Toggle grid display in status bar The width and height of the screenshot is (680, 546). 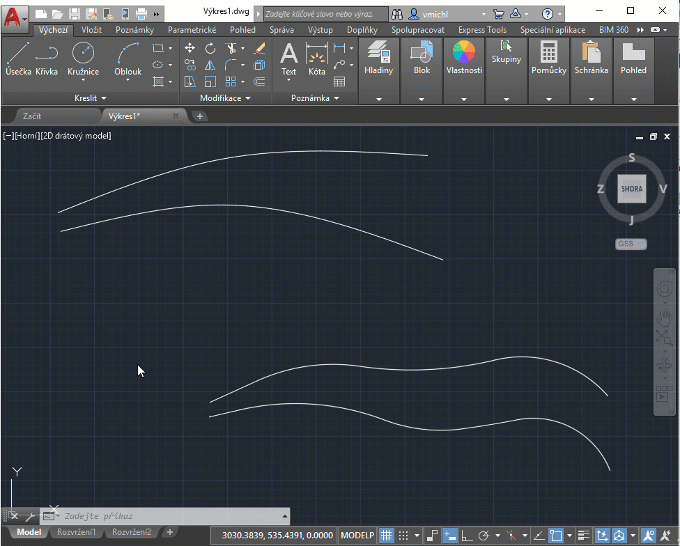click(386, 535)
